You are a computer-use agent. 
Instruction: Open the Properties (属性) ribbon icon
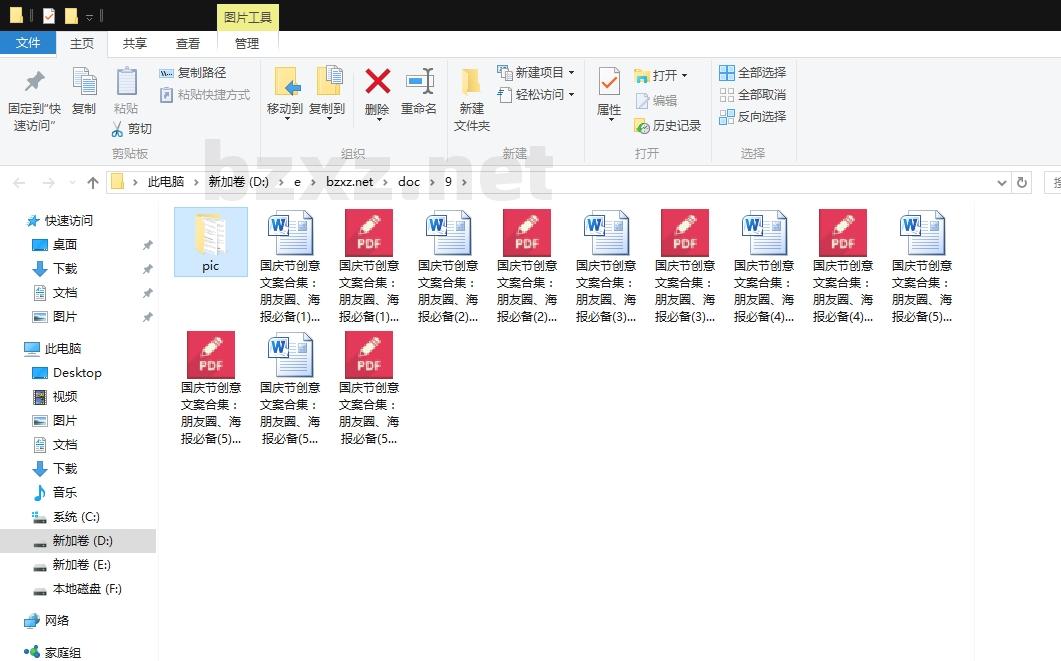(x=609, y=84)
